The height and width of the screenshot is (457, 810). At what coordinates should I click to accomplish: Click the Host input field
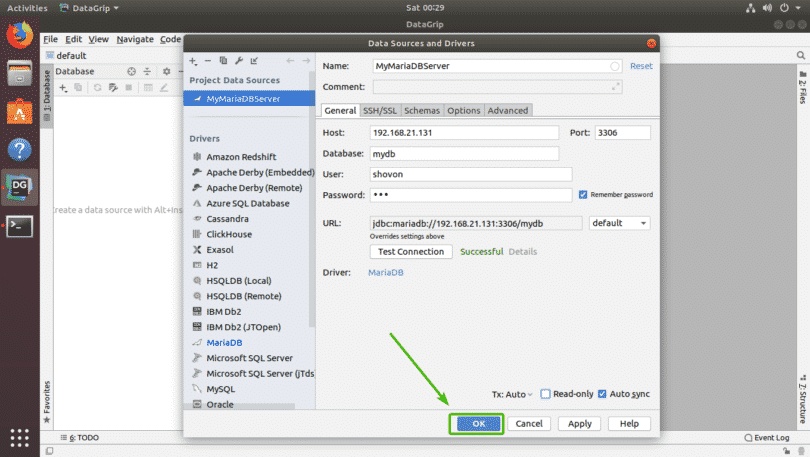coord(464,133)
